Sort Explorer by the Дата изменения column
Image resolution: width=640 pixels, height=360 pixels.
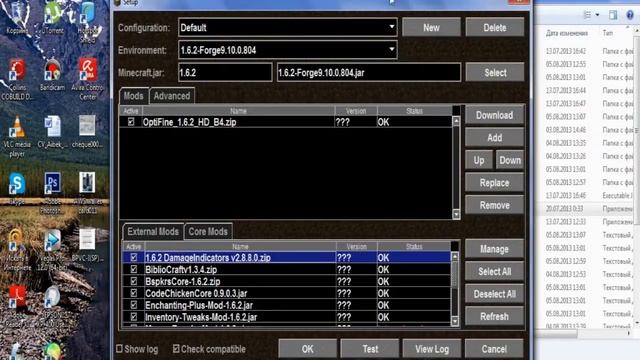[x=567, y=33]
